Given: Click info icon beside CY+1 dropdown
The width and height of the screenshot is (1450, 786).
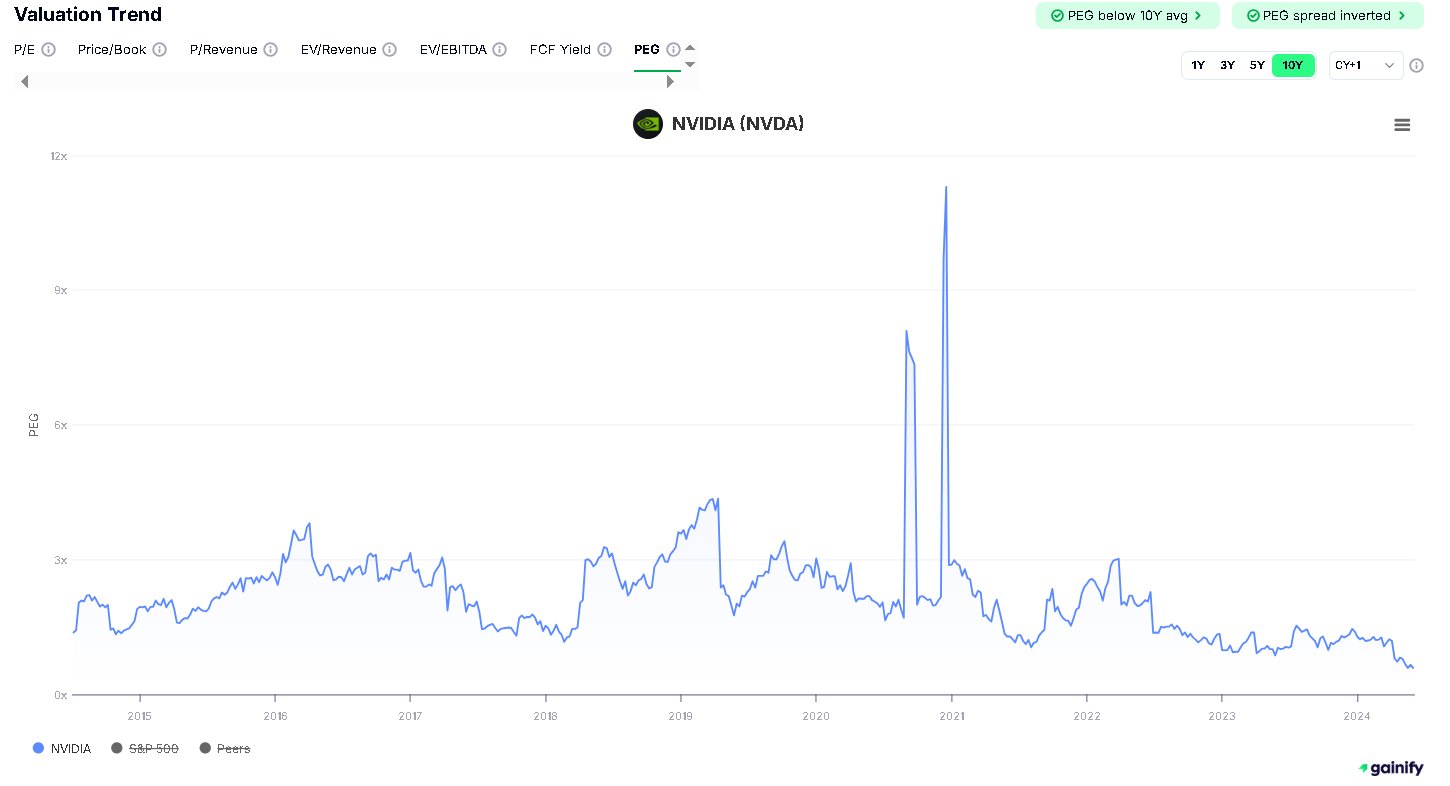Looking at the screenshot, I should coord(1416,66).
